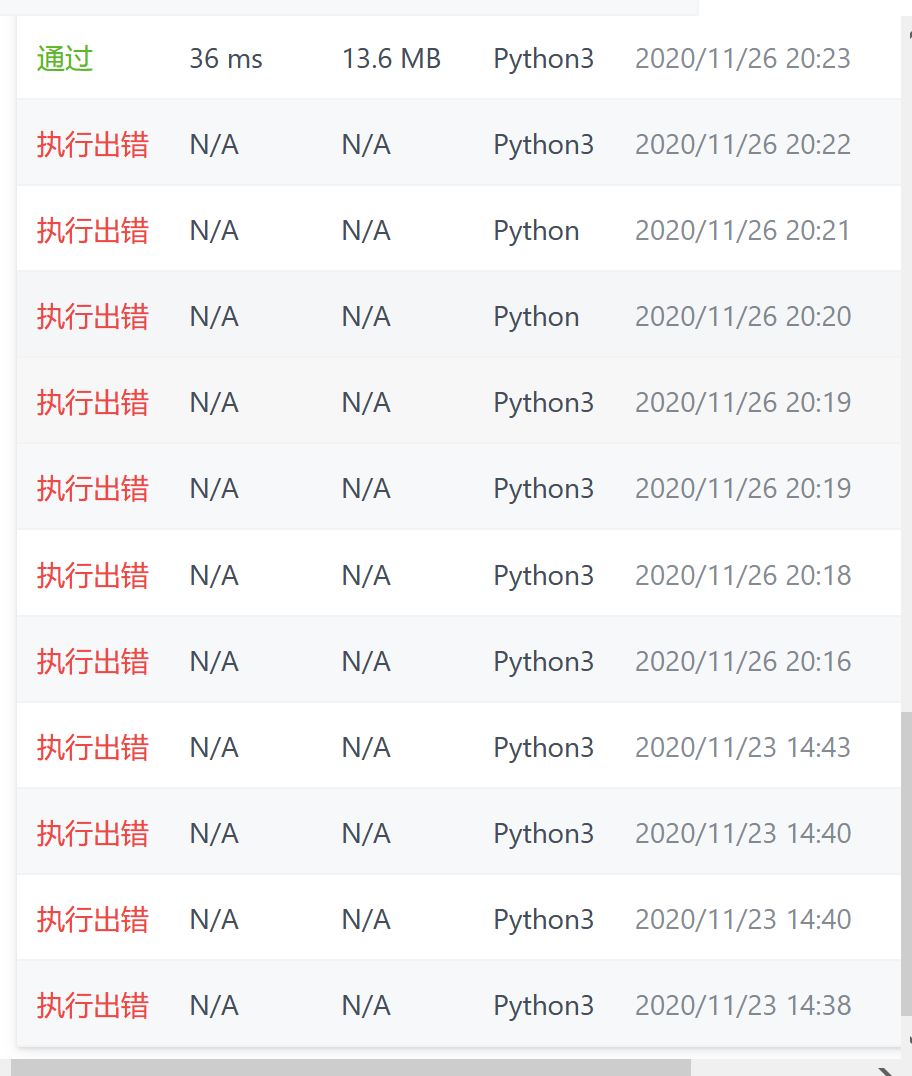Click the Python language cell at 20:21
This screenshot has height=1076, width=912.
536,231
